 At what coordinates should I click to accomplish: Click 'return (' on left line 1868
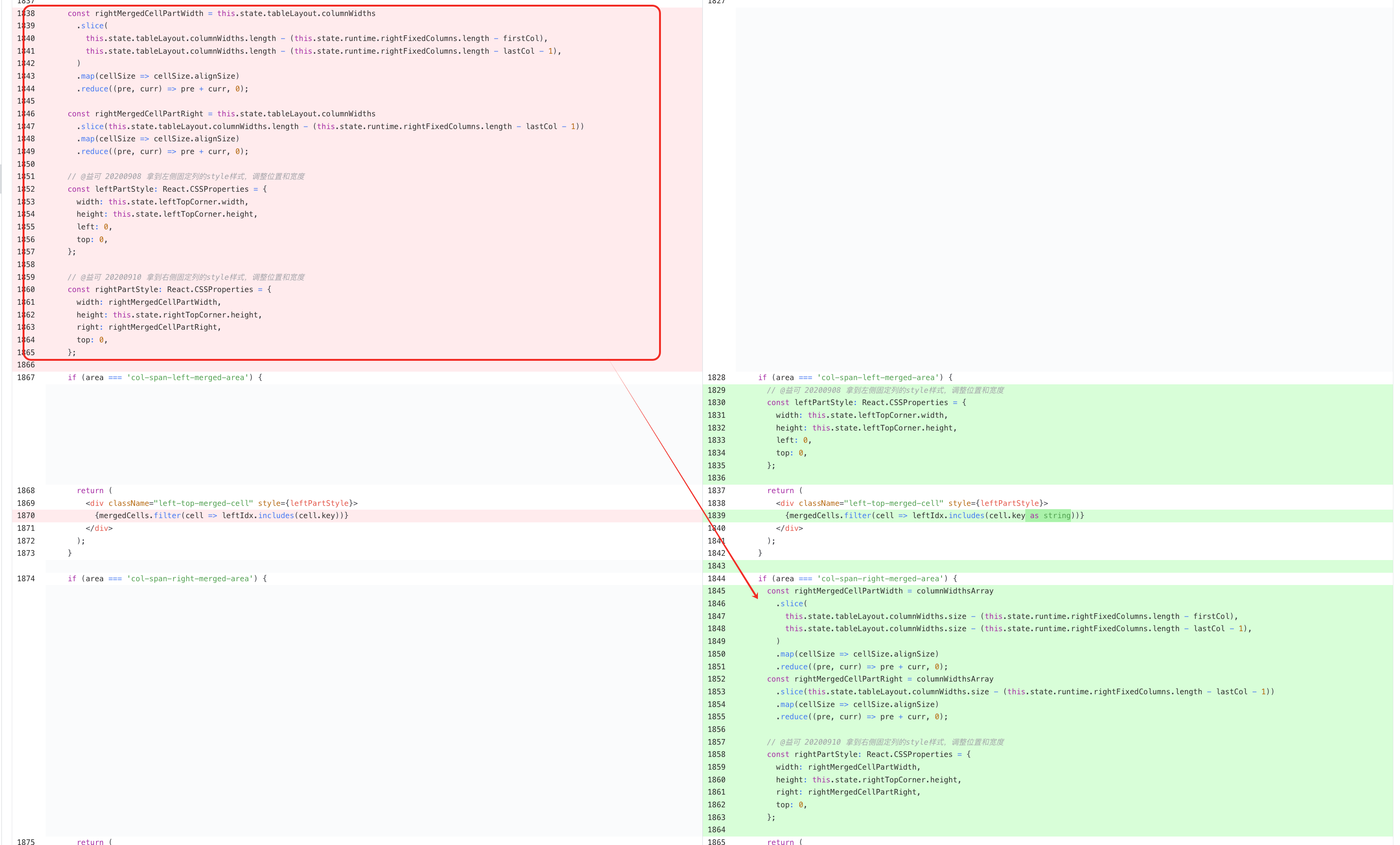(95, 491)
